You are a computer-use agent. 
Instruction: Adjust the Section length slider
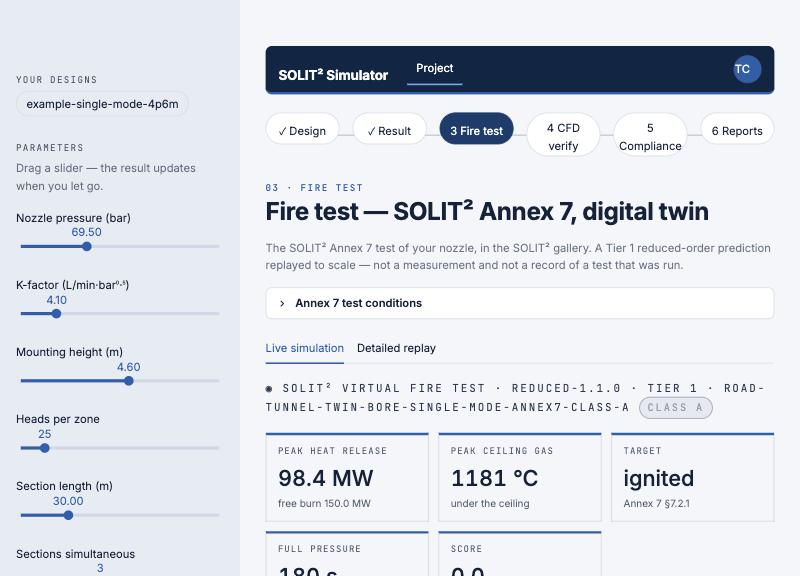tap(120, 515)
